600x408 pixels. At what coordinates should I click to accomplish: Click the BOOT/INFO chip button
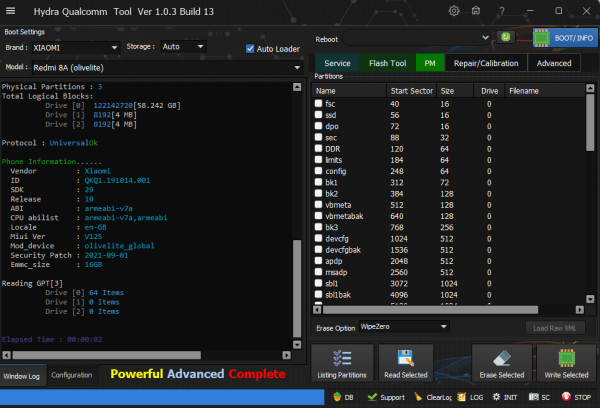pos(565,38)
